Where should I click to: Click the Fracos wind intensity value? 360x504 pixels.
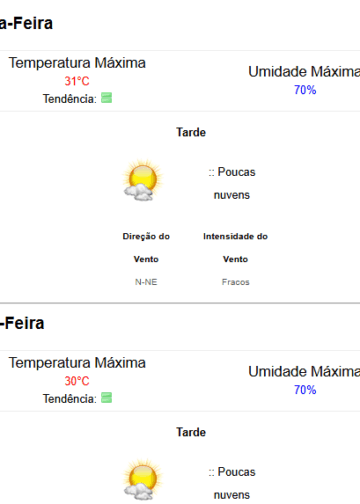click(x=236, y=282)
